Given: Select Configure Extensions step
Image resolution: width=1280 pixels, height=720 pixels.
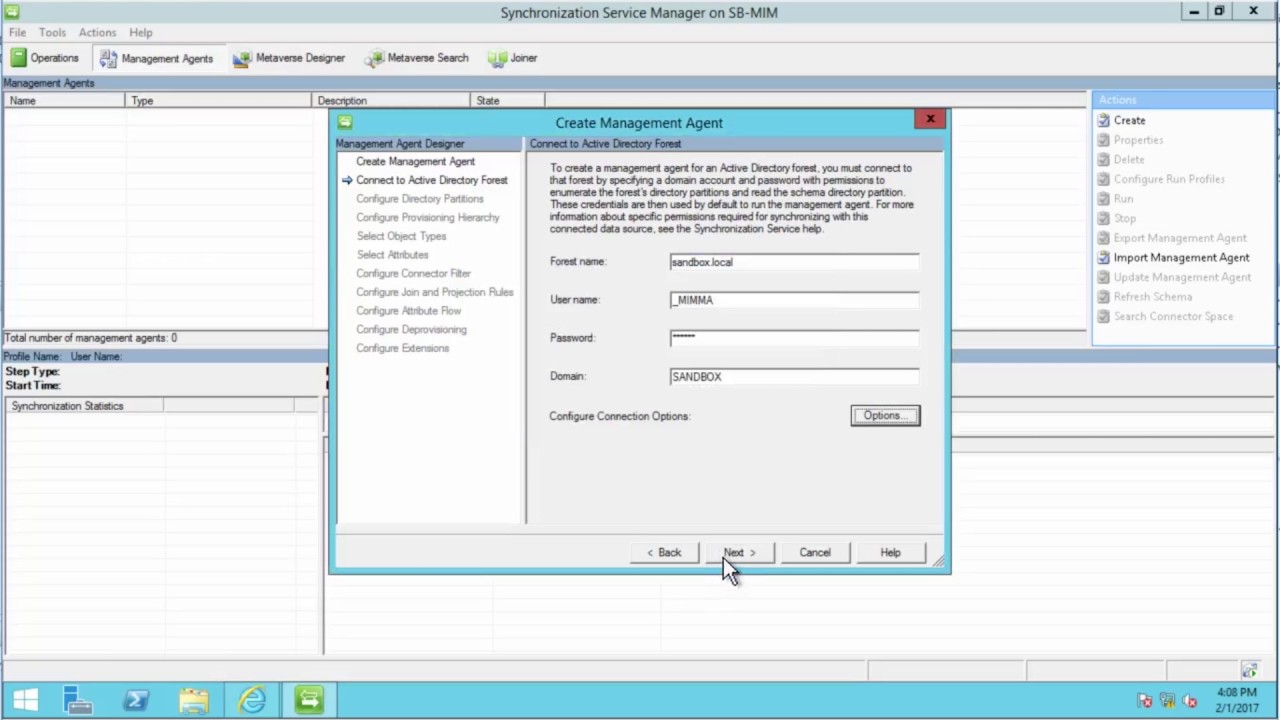Looking at the screenshot, I should 403,348.
